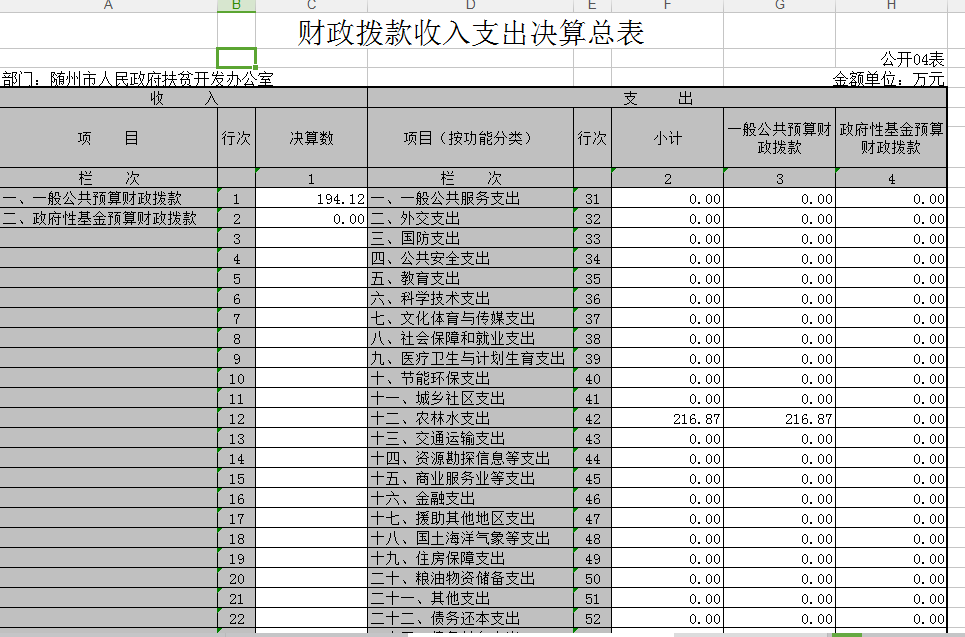Select the 十二、农林水支出 cell
This screenshot has width=965, height=637.
click(x=470, y=419)
